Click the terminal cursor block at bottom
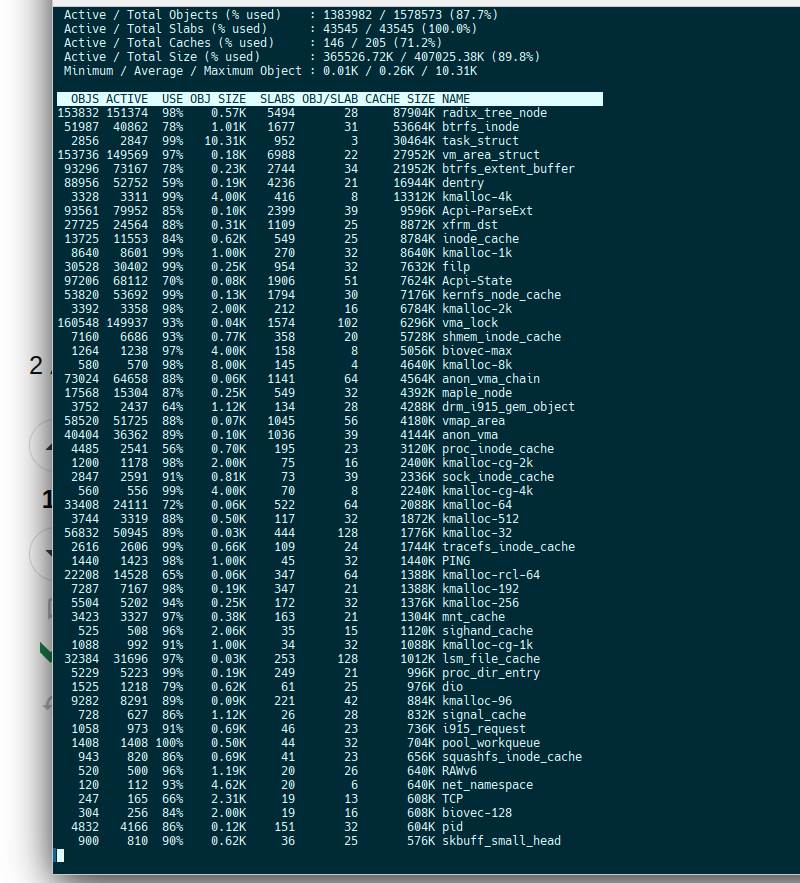 (x=60, y=855)
